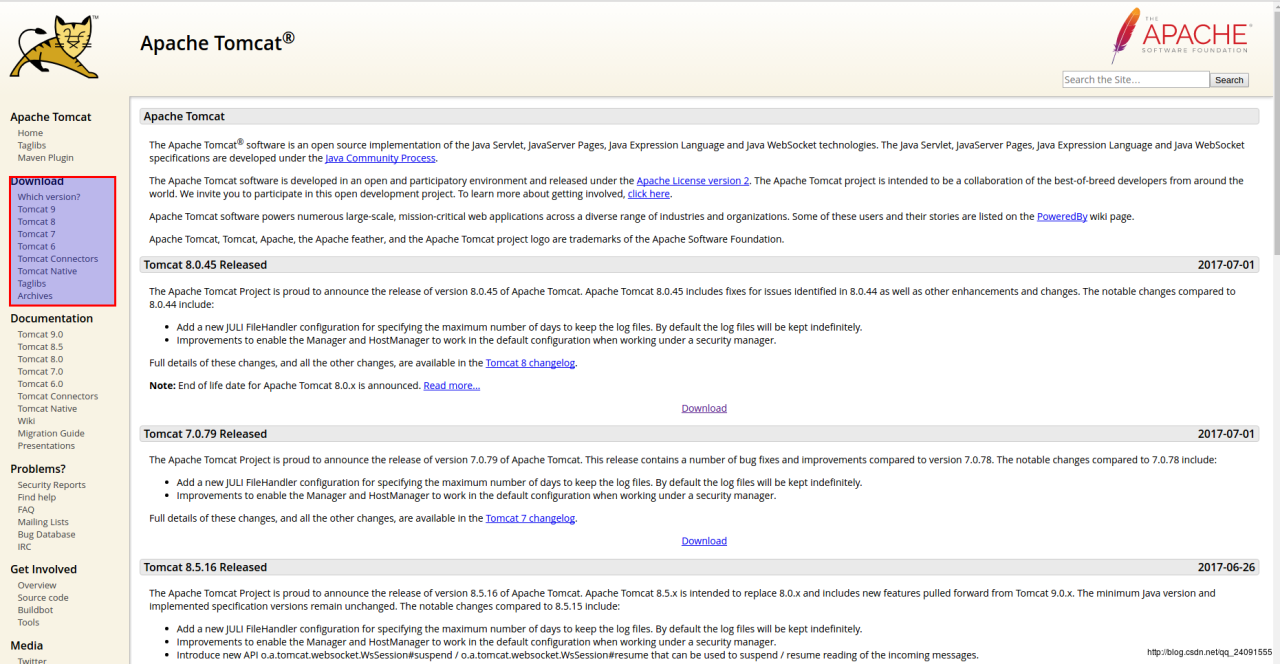Focus the Search the Site input field
The width and height of the screenshot is (1280, 664).
click(x=1135, y=80)
